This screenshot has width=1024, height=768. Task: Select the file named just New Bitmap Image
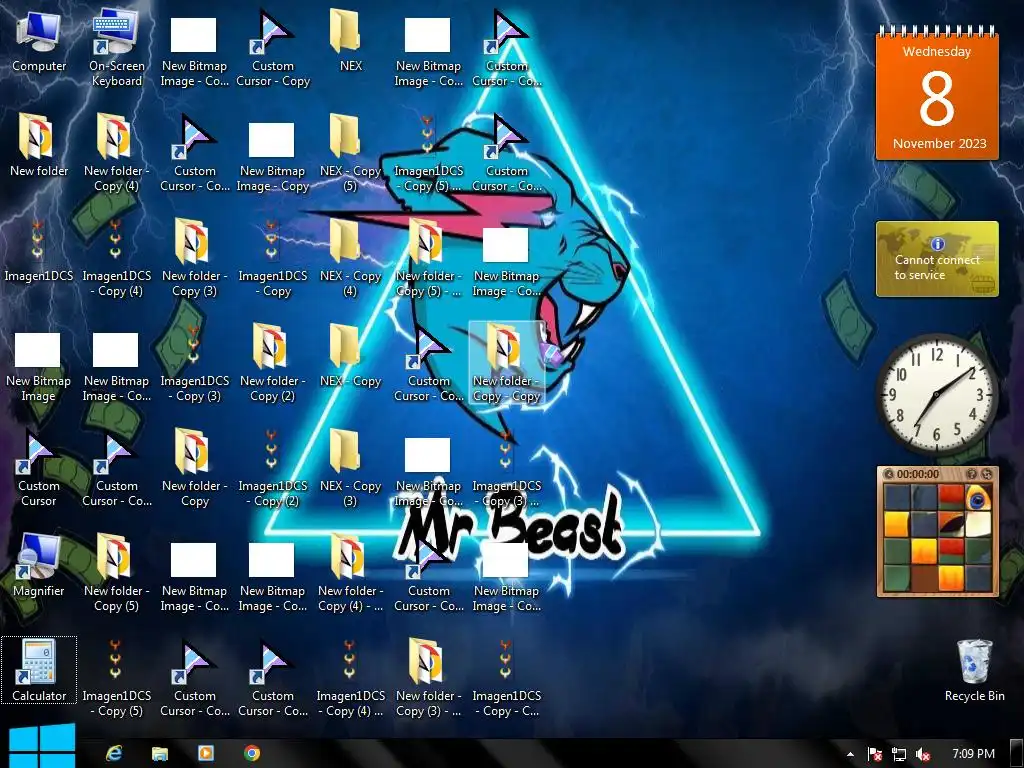(x=39, y=369)
